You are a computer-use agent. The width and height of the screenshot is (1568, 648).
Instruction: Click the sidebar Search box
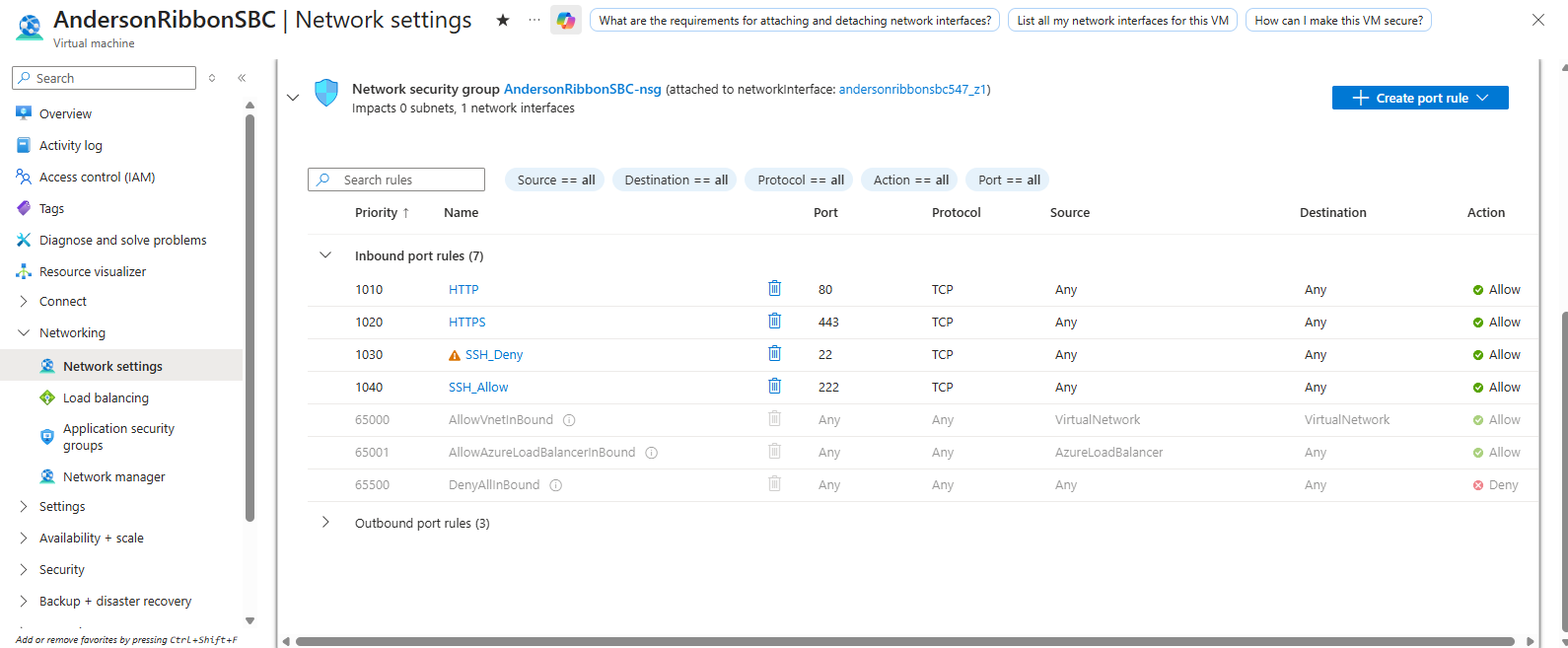coord(105,78)
